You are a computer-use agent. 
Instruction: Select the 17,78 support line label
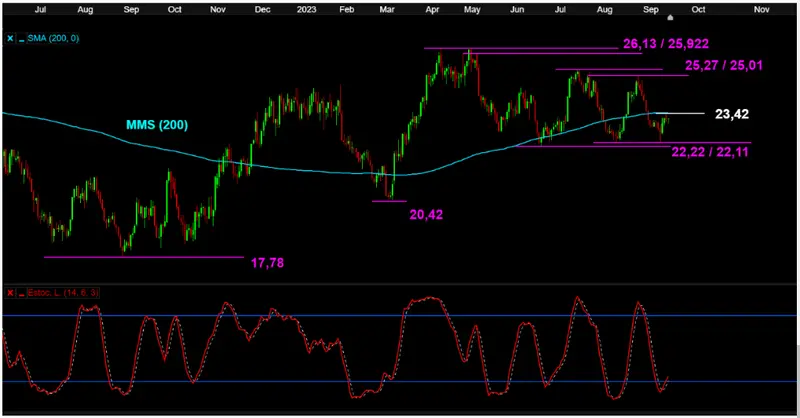coord(264,262)
